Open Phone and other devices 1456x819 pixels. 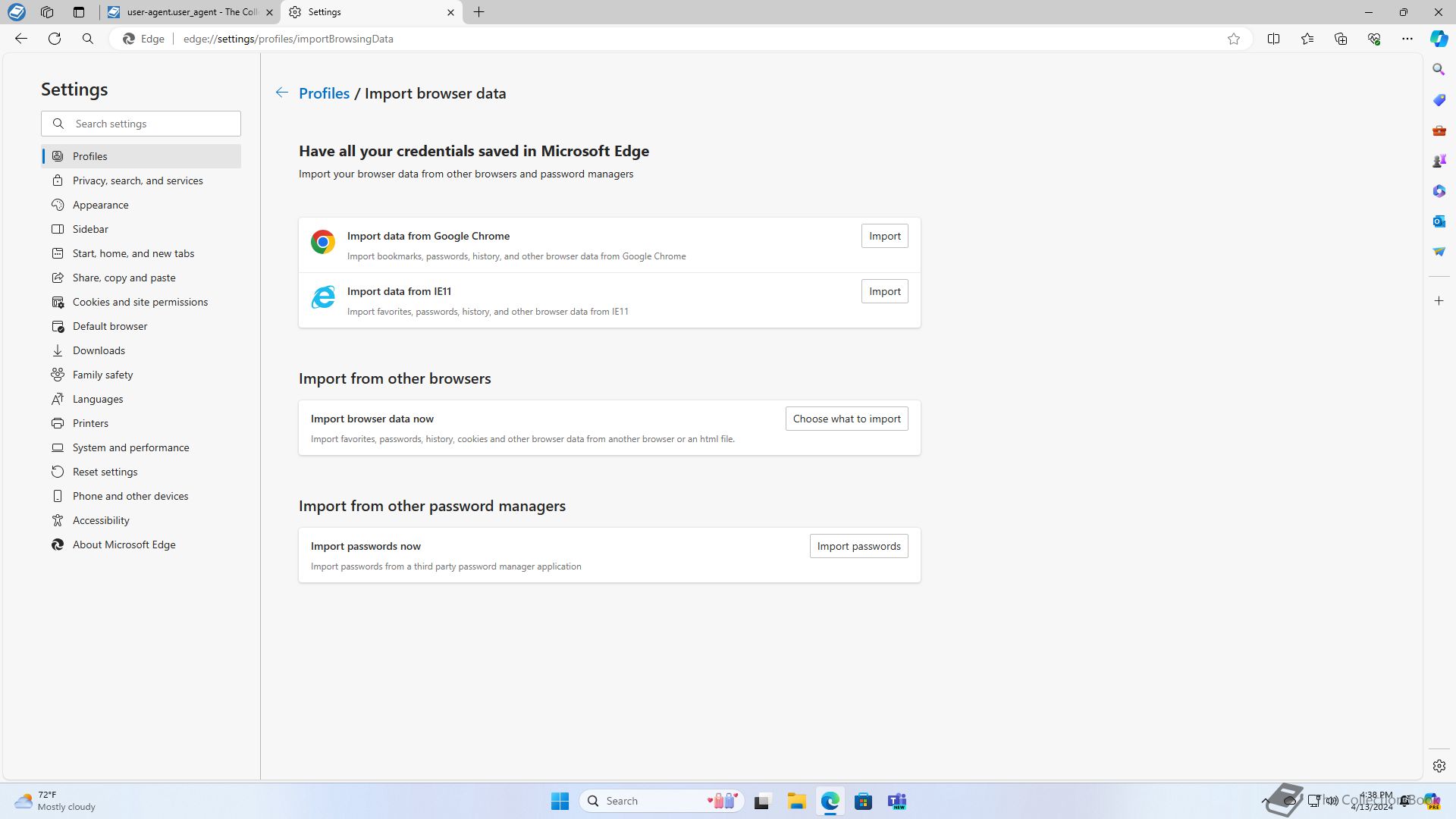point(141,496)
